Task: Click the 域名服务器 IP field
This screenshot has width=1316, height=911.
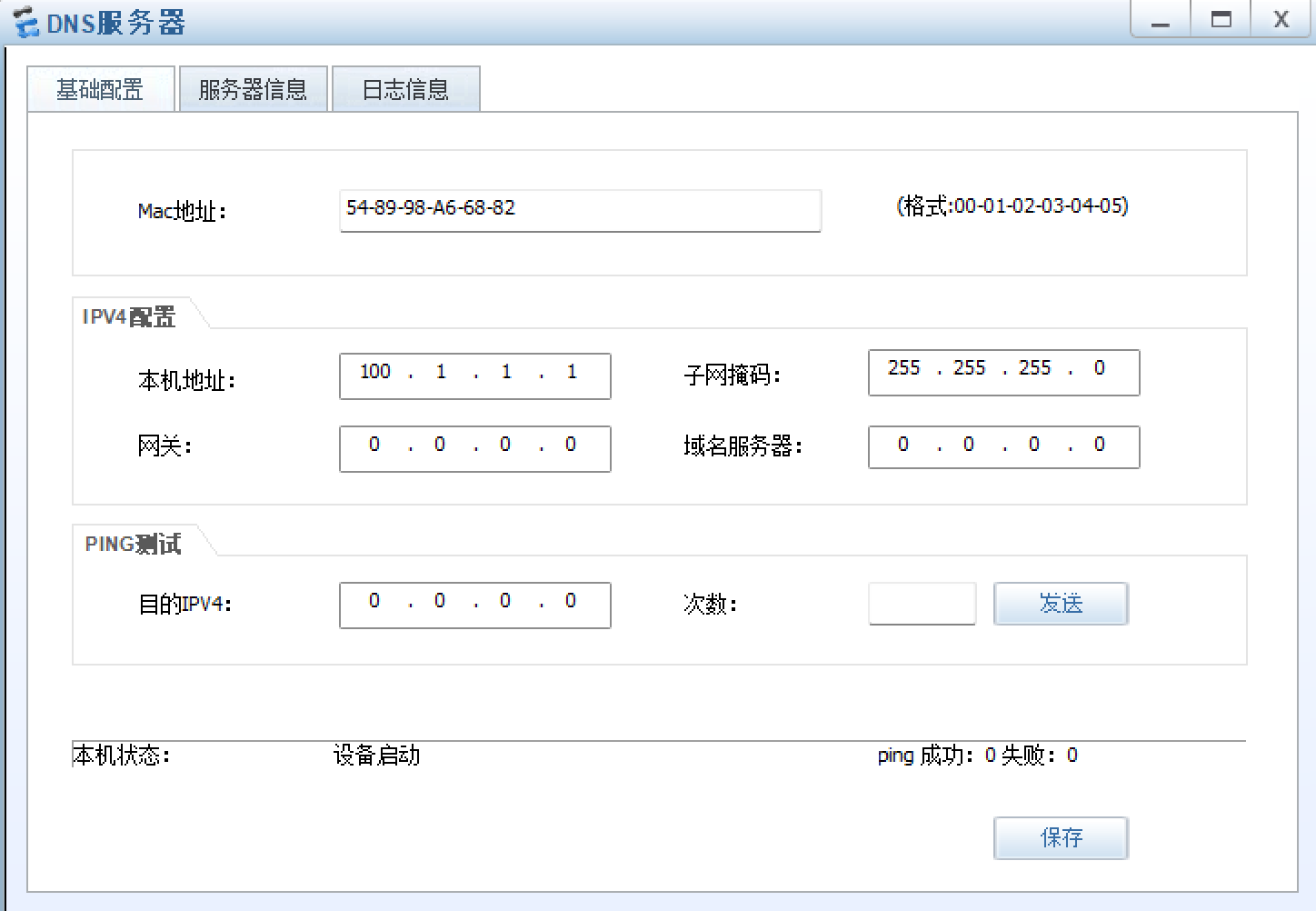Action: point(1003,447)
